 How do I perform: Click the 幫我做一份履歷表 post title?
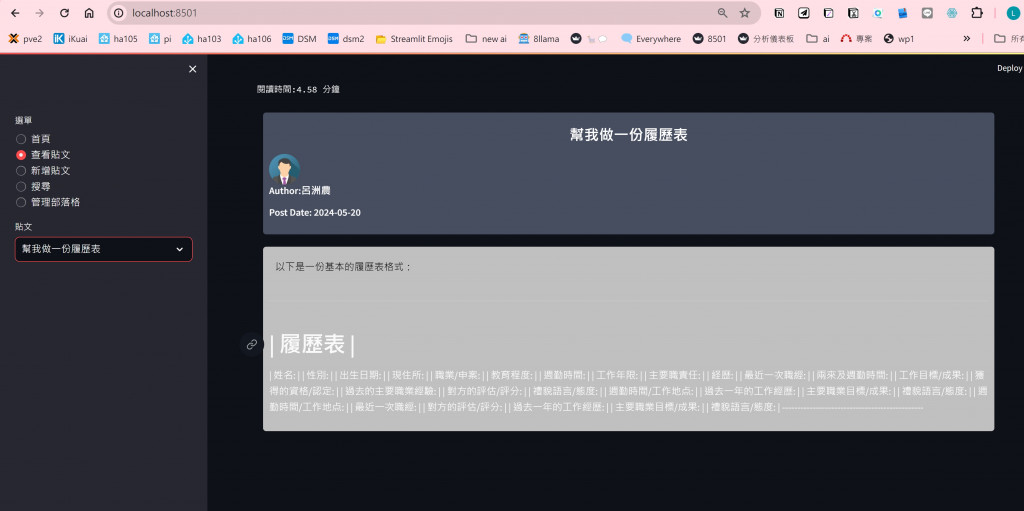628,135
